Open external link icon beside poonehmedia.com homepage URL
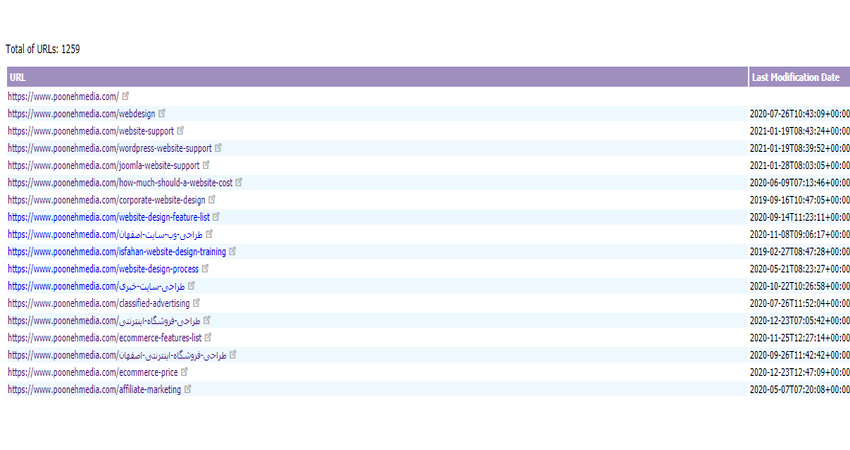This screenshot has width=850, height=450. click(x=125, y=96)
